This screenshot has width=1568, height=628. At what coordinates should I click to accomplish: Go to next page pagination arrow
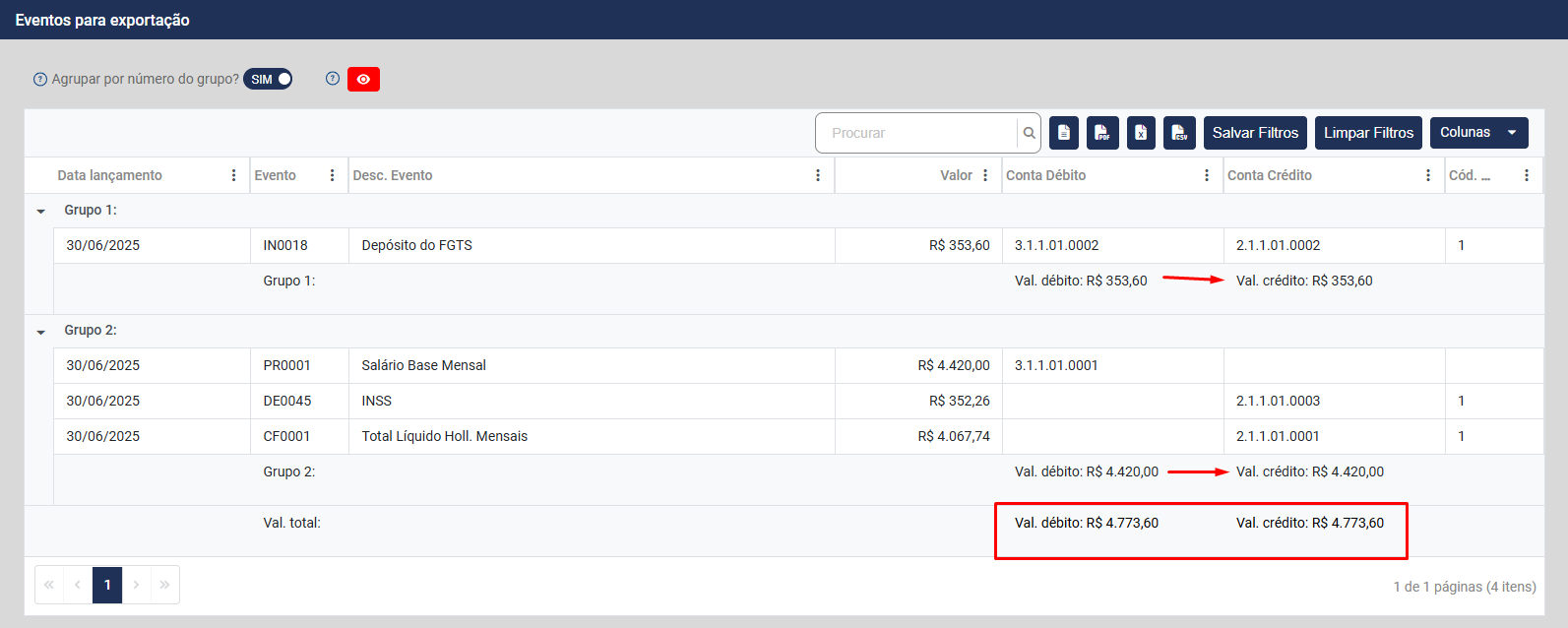pos(136,585)
